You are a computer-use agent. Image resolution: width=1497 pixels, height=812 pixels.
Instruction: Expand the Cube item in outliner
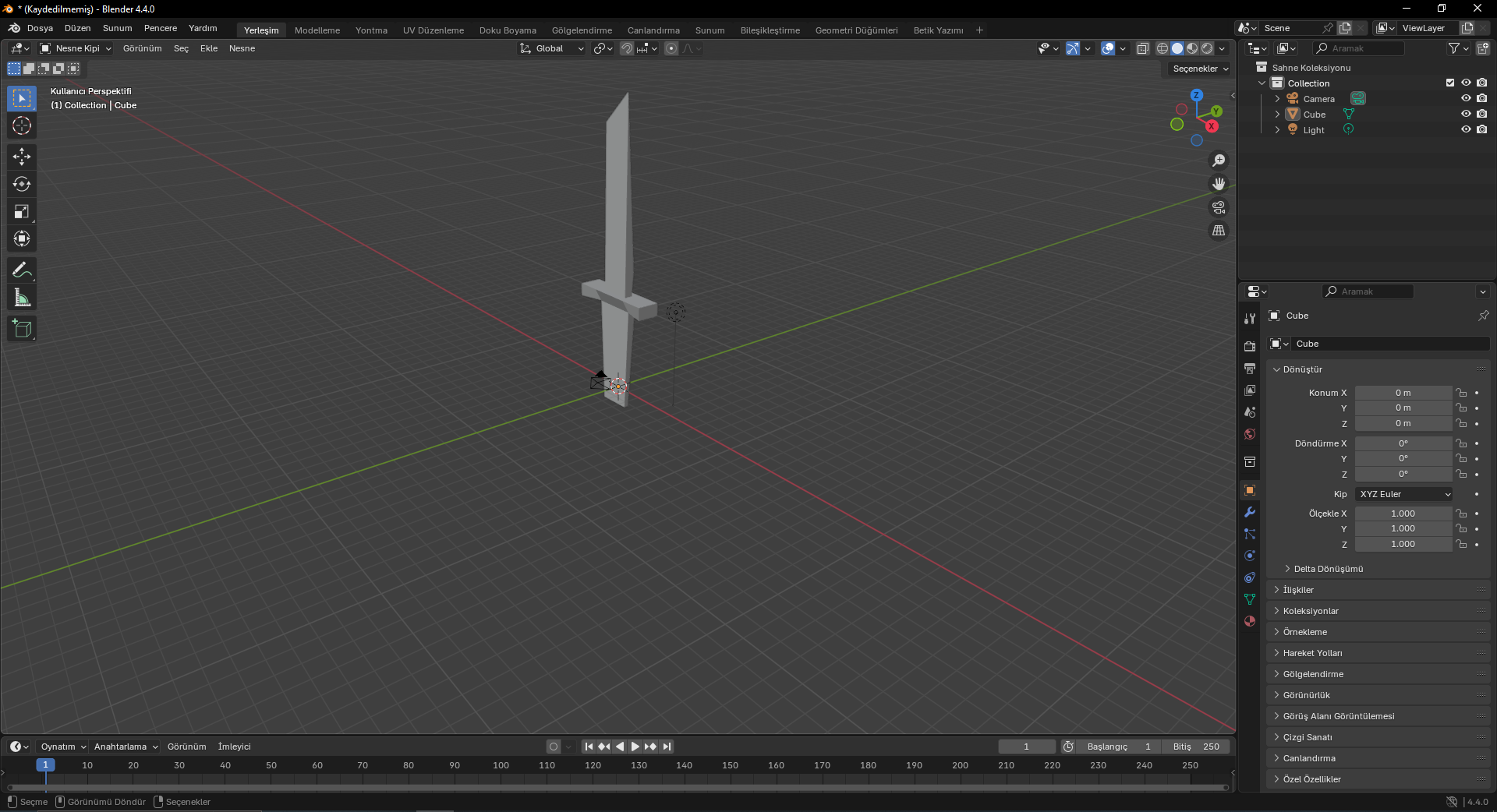pos(1277,115)
